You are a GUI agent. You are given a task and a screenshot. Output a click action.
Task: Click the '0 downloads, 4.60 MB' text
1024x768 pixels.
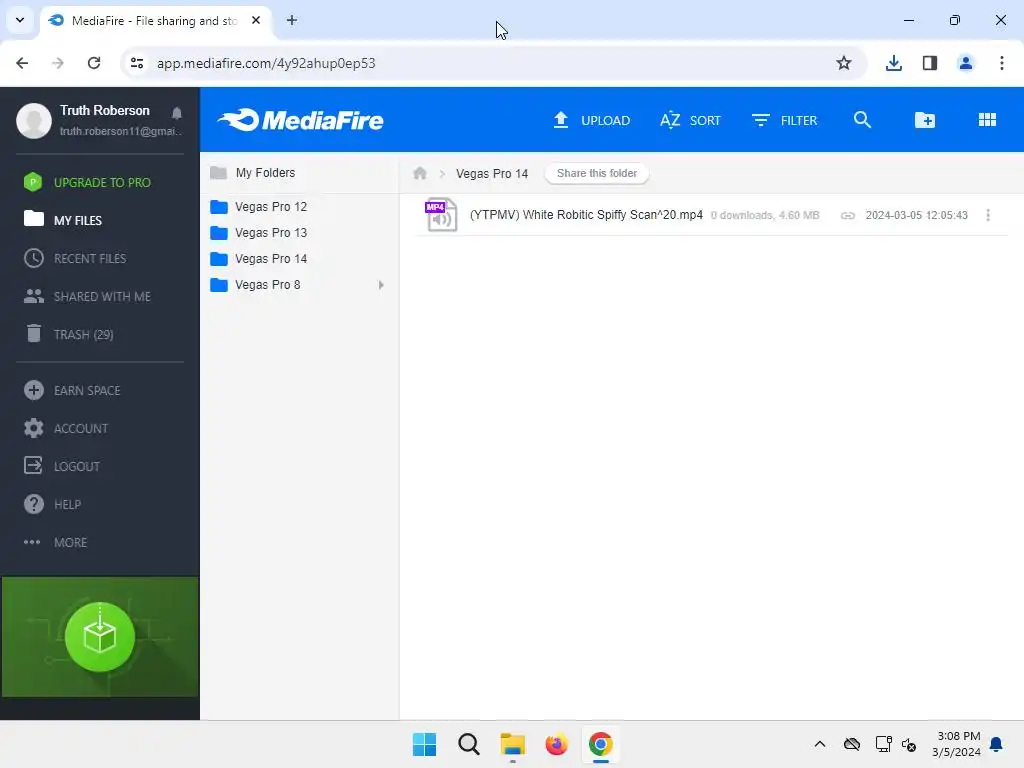pyautogui.click(x=765, y=216)
